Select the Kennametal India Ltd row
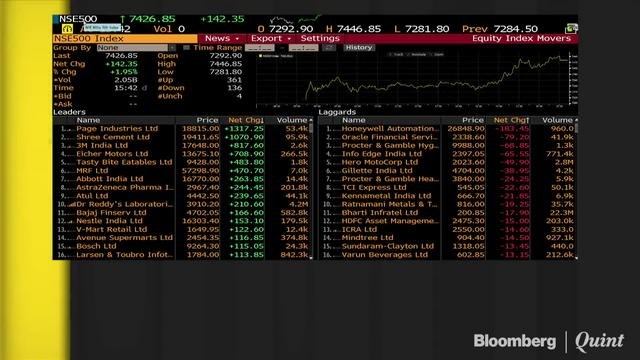Screen dimensions: 640x360 [x=446, y=196]
